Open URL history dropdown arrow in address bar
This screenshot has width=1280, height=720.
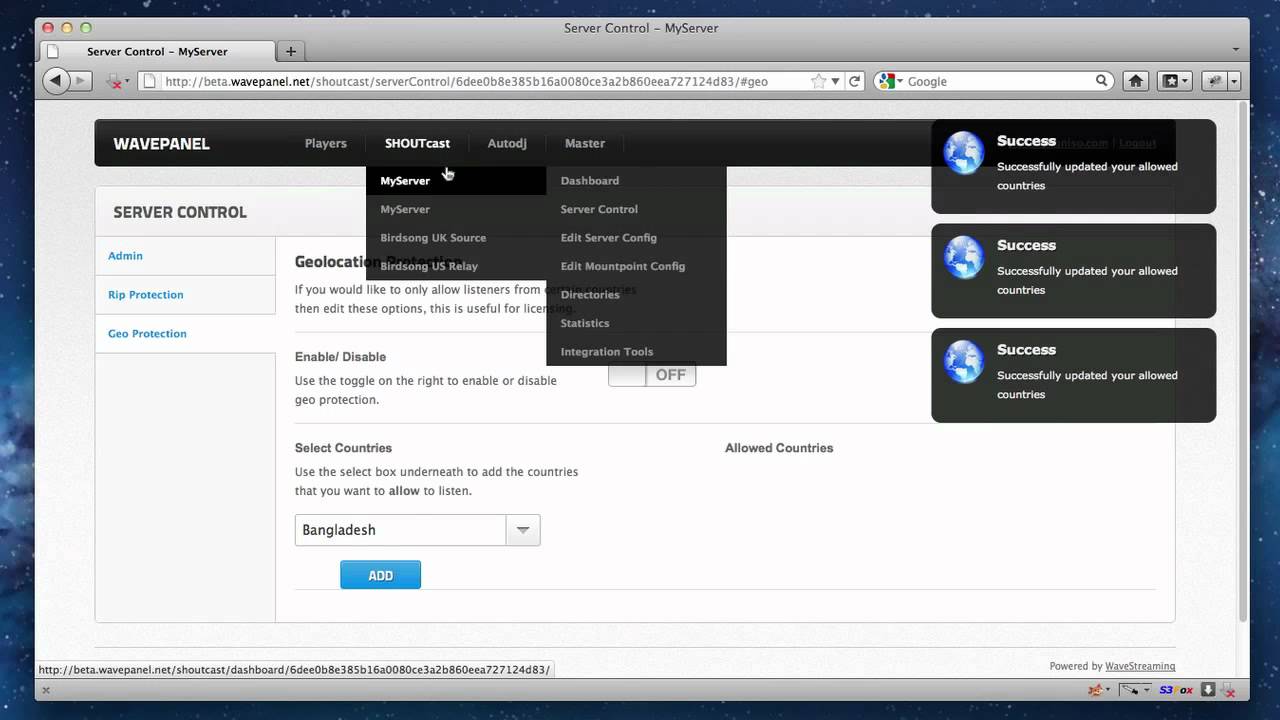pyautogui.click(x=836, y=81)
